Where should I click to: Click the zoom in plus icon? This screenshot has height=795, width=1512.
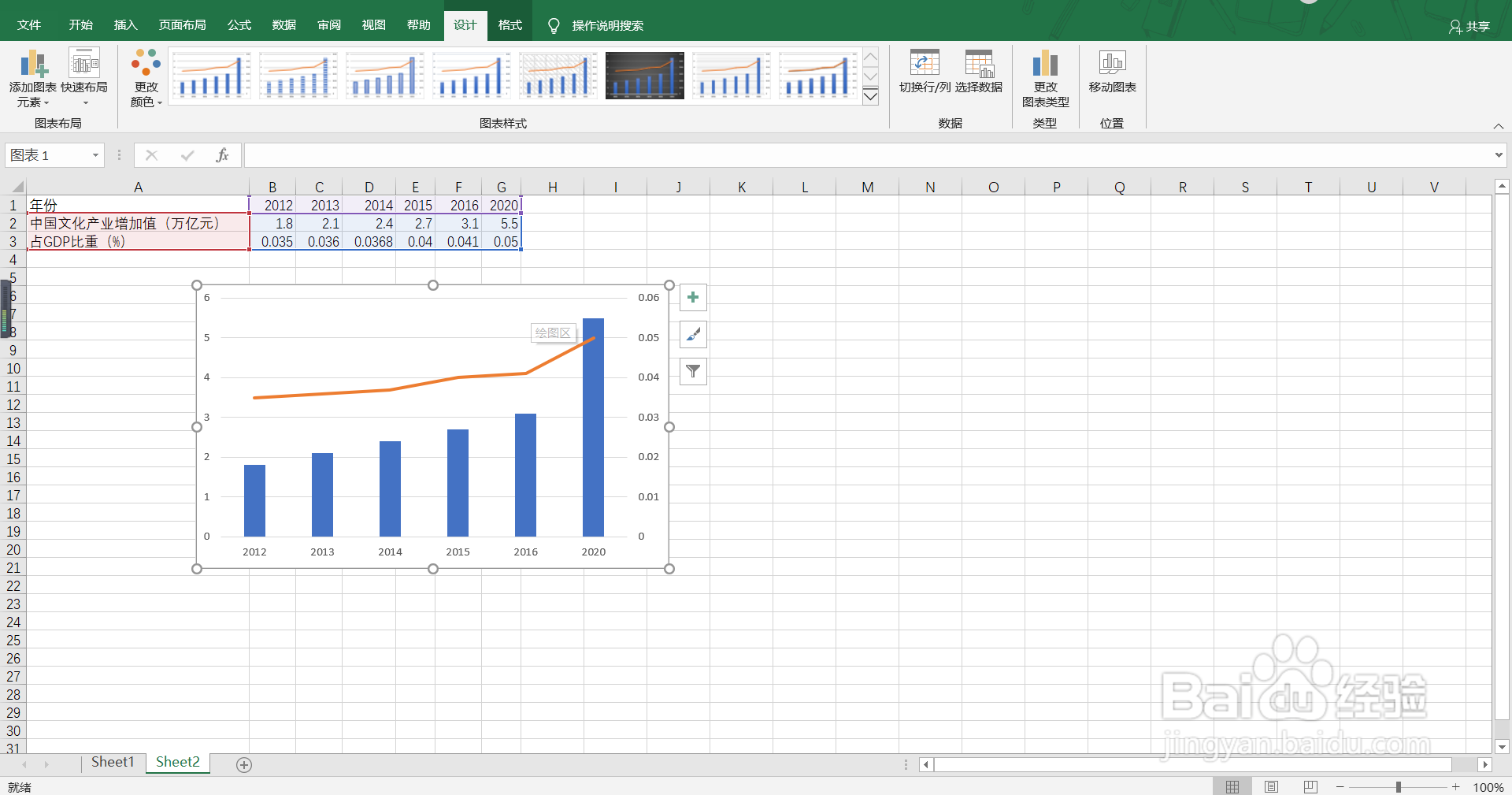tap(1456, 787)
